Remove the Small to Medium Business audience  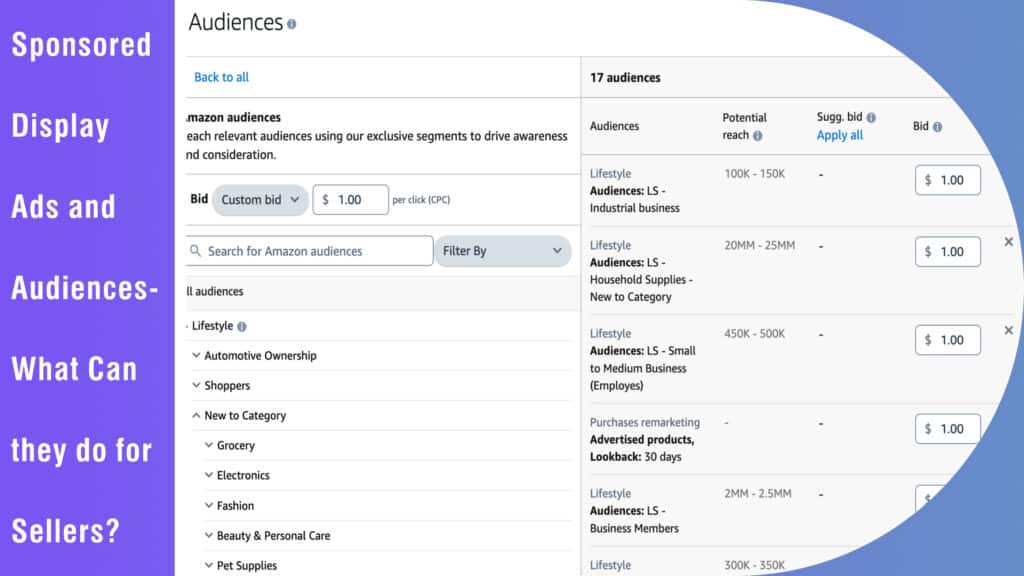pyautogui.click(x=1008, y=330)
